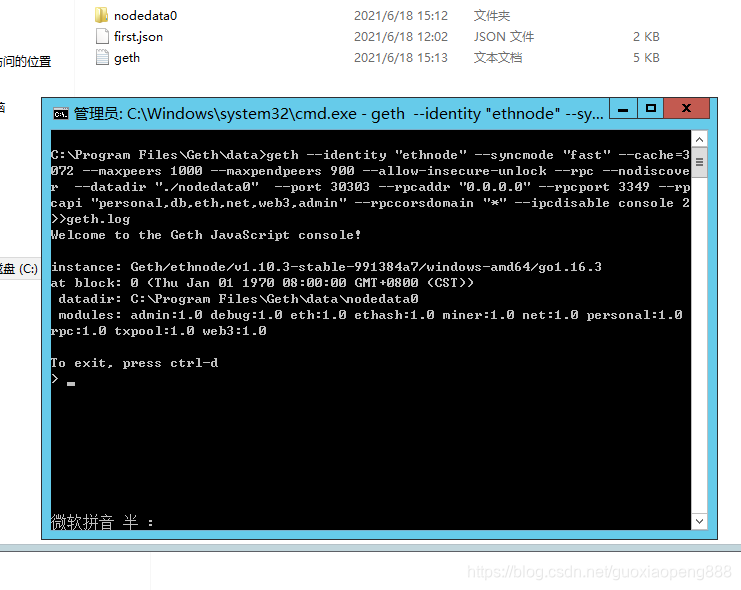The image size is (741, 590).
Task: Click the 'modules: admin:1.0' line
Action: click(x=370, y=315)
